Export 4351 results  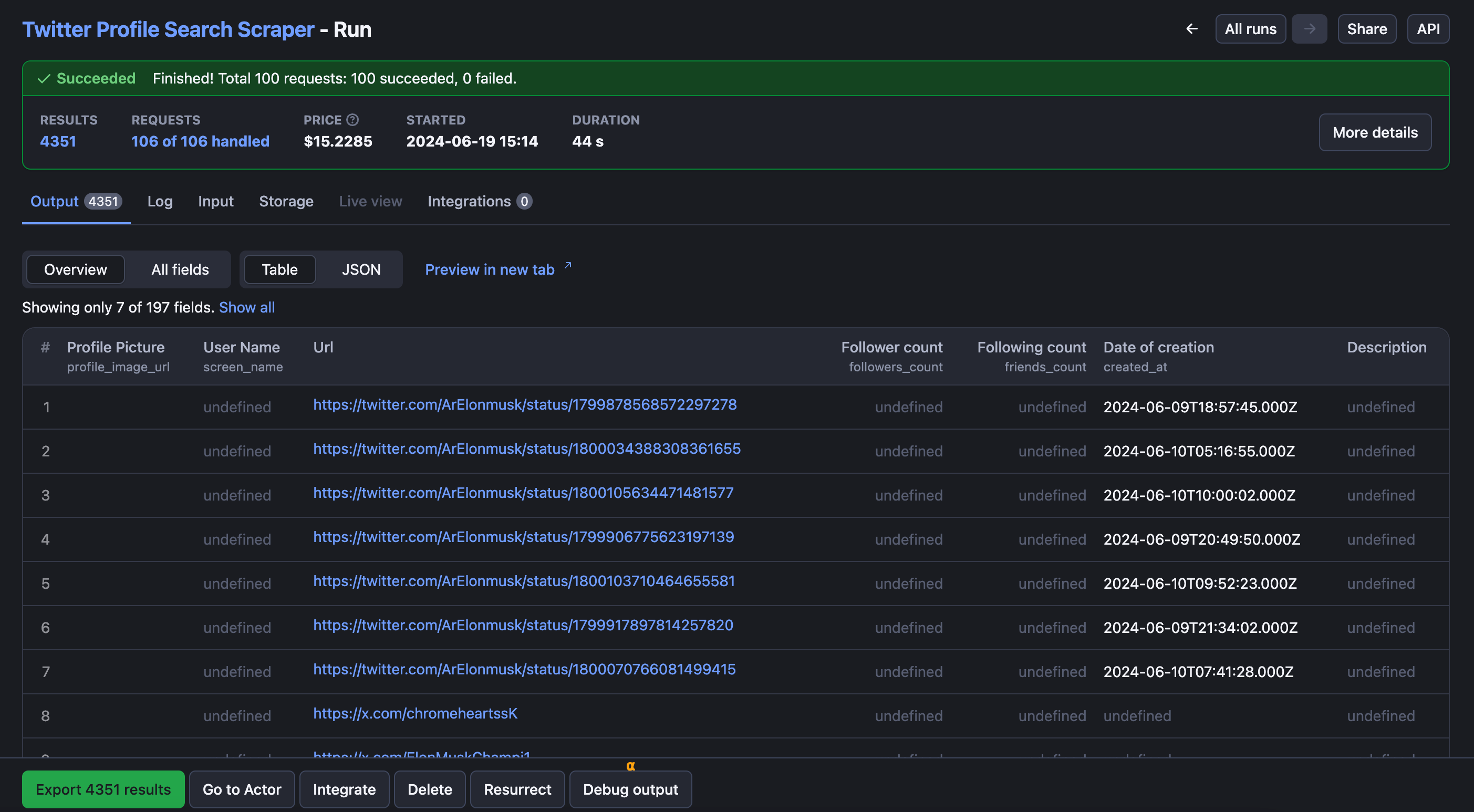coord(103,789)
